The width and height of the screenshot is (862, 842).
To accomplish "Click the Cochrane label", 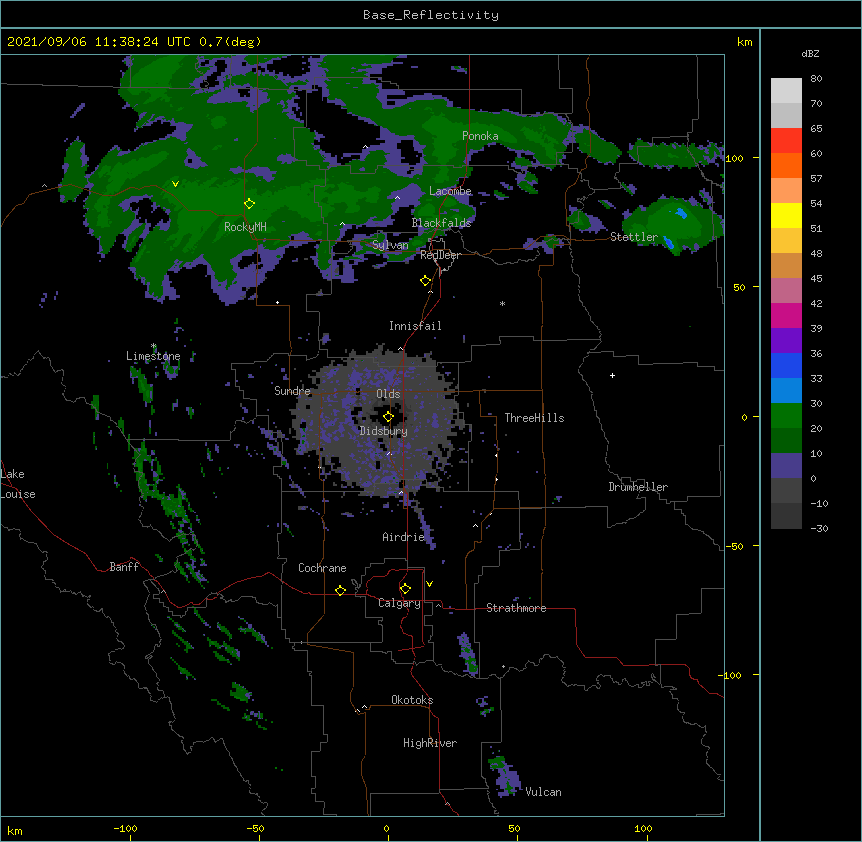I will (x=322, y=568).
